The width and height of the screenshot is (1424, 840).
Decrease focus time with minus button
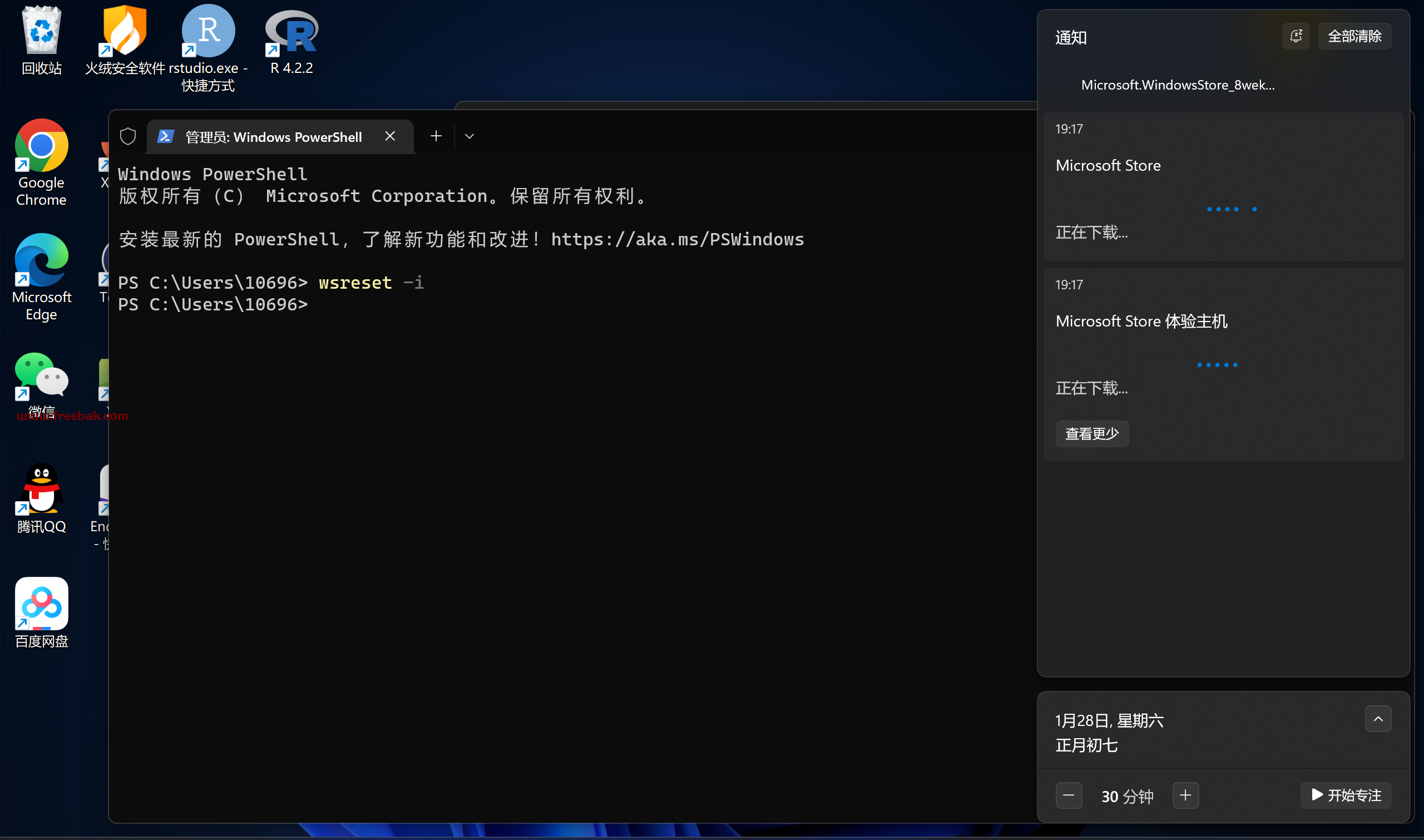pyautogui.click(x=1069, y=795)
